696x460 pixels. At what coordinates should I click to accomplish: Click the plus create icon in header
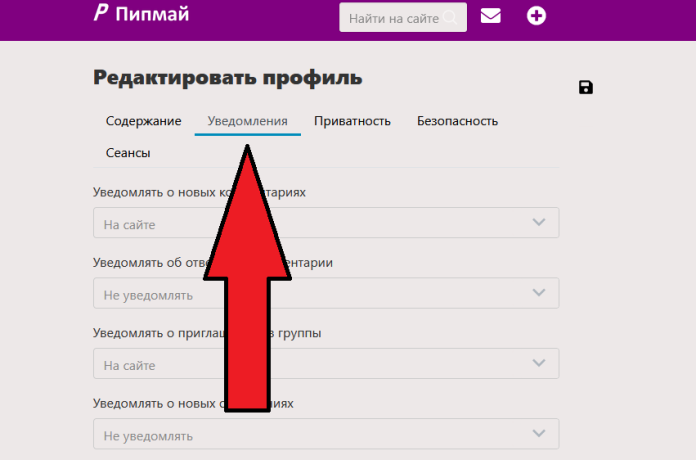point(536,16)
